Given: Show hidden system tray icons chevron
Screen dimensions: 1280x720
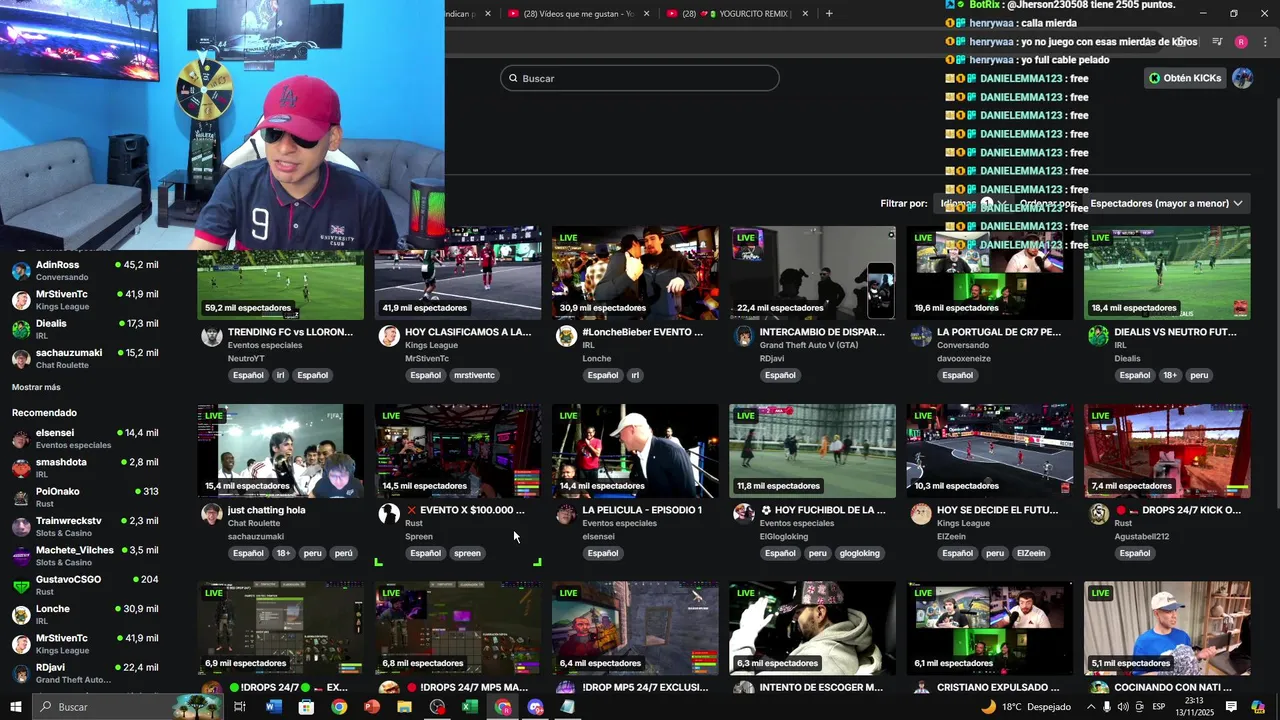Looking at the screenshot, I should (1091, 707).
